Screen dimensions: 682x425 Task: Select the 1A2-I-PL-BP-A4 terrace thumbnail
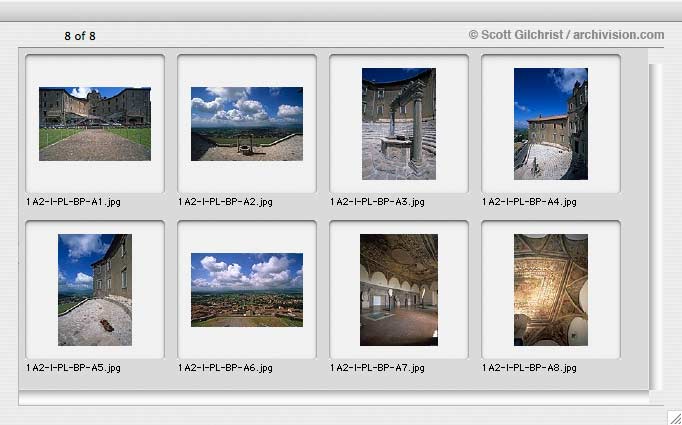(x=551, y=124)
